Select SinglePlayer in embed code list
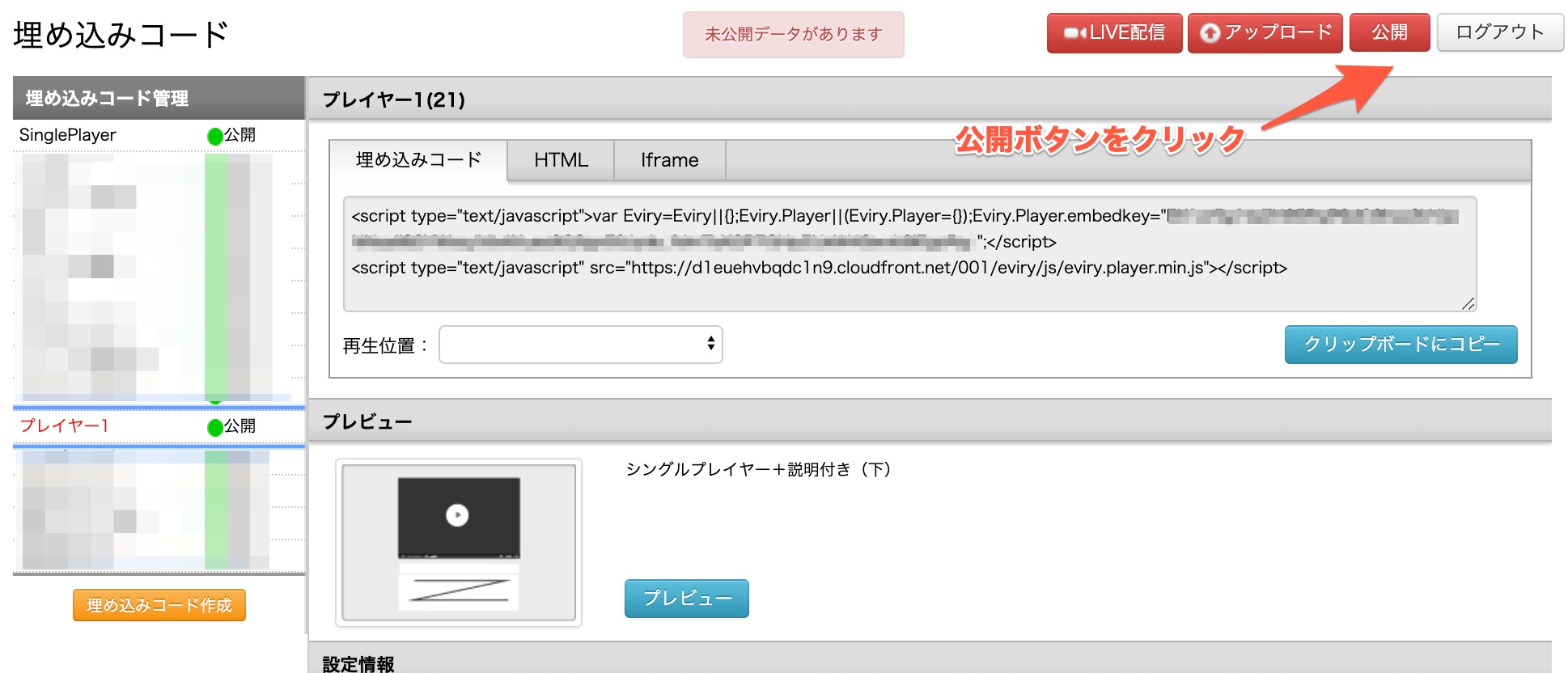 coord(68,135)
